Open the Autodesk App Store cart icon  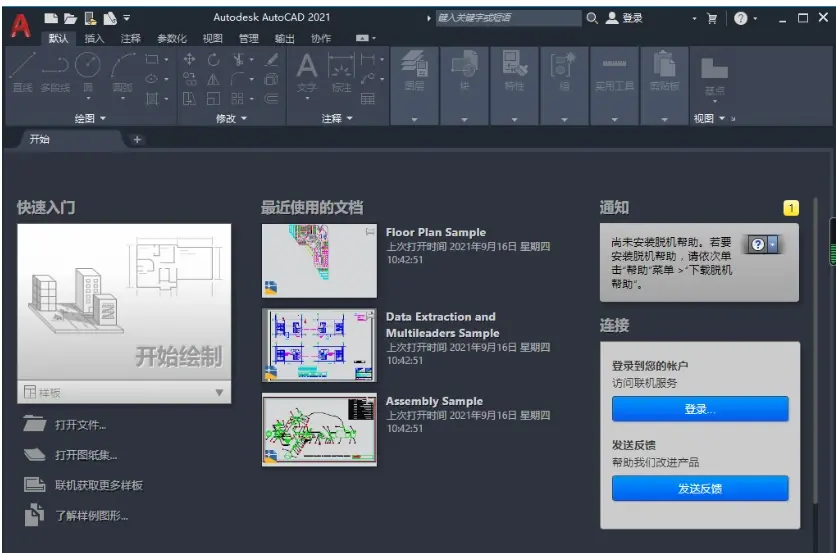(x=712, y=19)
